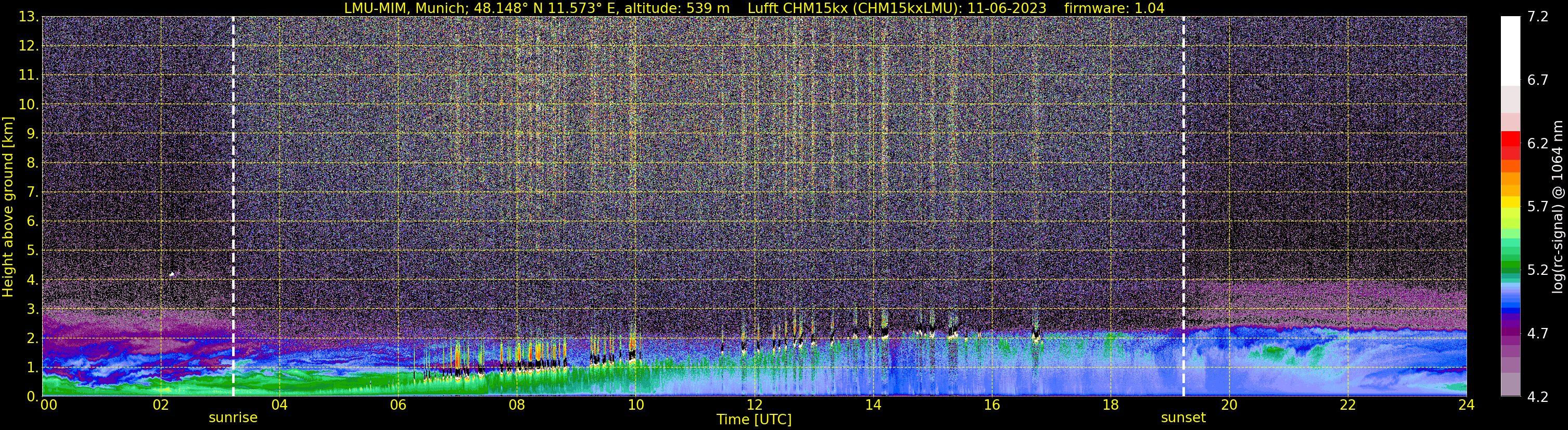Click the '06' time axis tick label
1568x430 pixels.
tap(398, 405)
